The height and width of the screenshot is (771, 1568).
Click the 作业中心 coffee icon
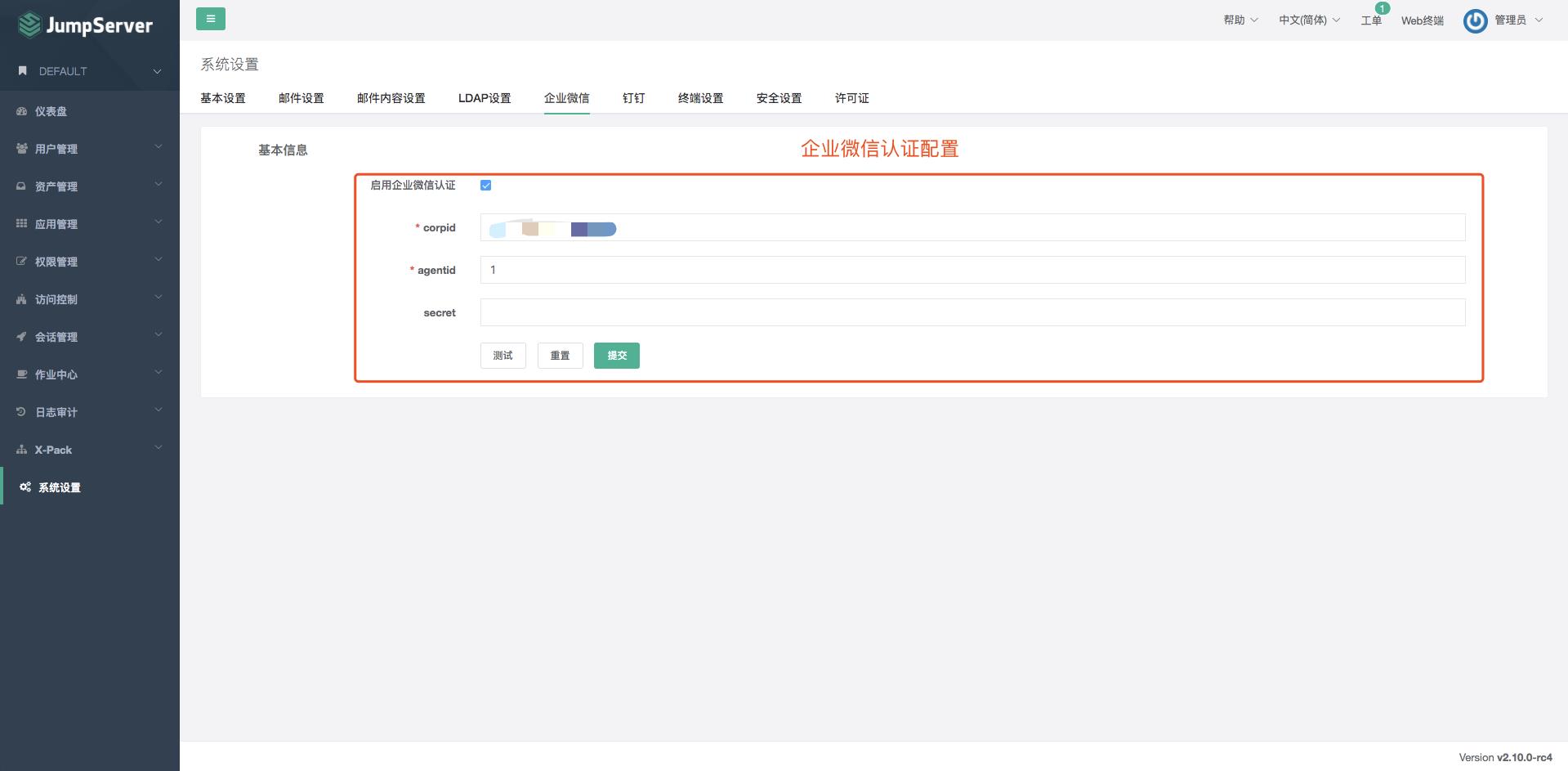[22, 374]
